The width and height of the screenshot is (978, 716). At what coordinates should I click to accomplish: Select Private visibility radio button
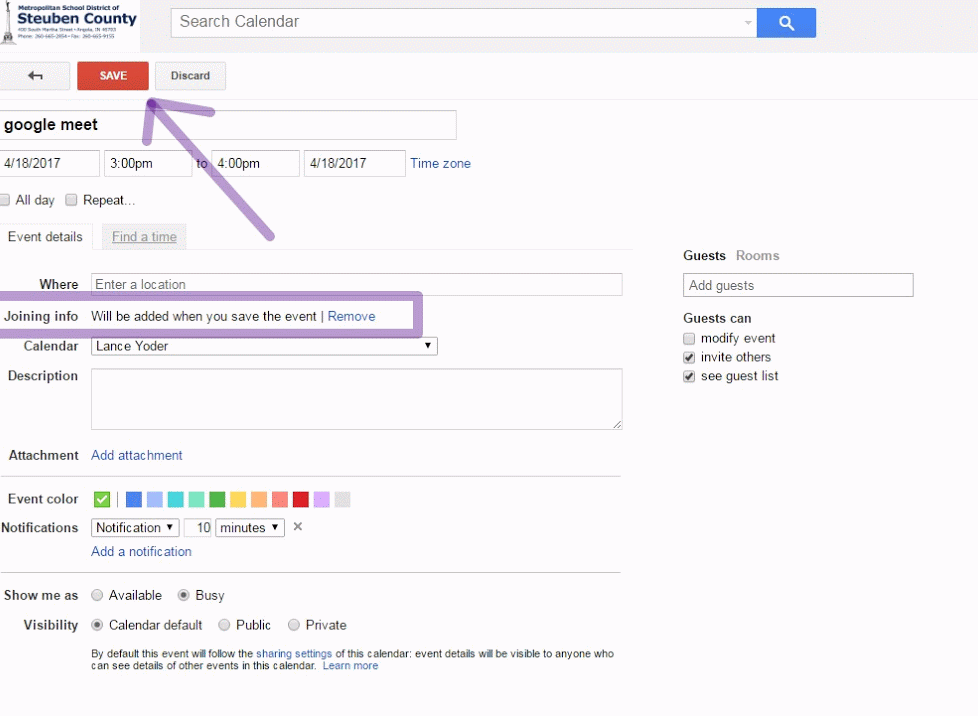click(294, 625)
